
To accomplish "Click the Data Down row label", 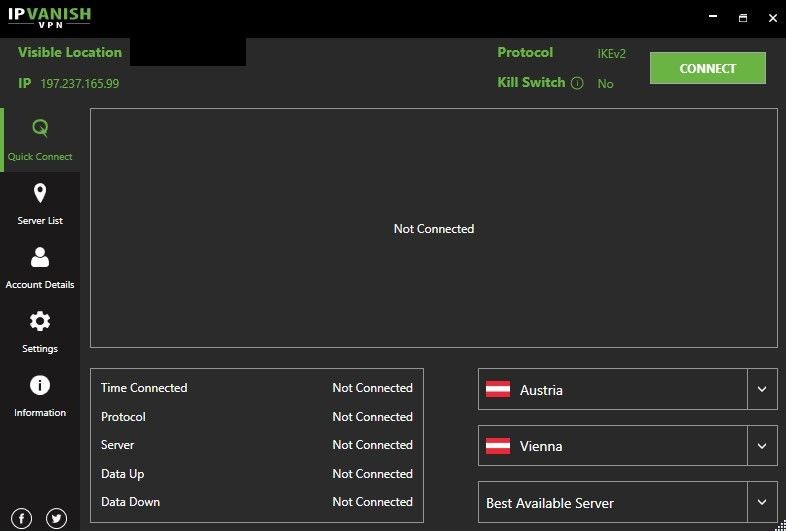I will [130, 502].
